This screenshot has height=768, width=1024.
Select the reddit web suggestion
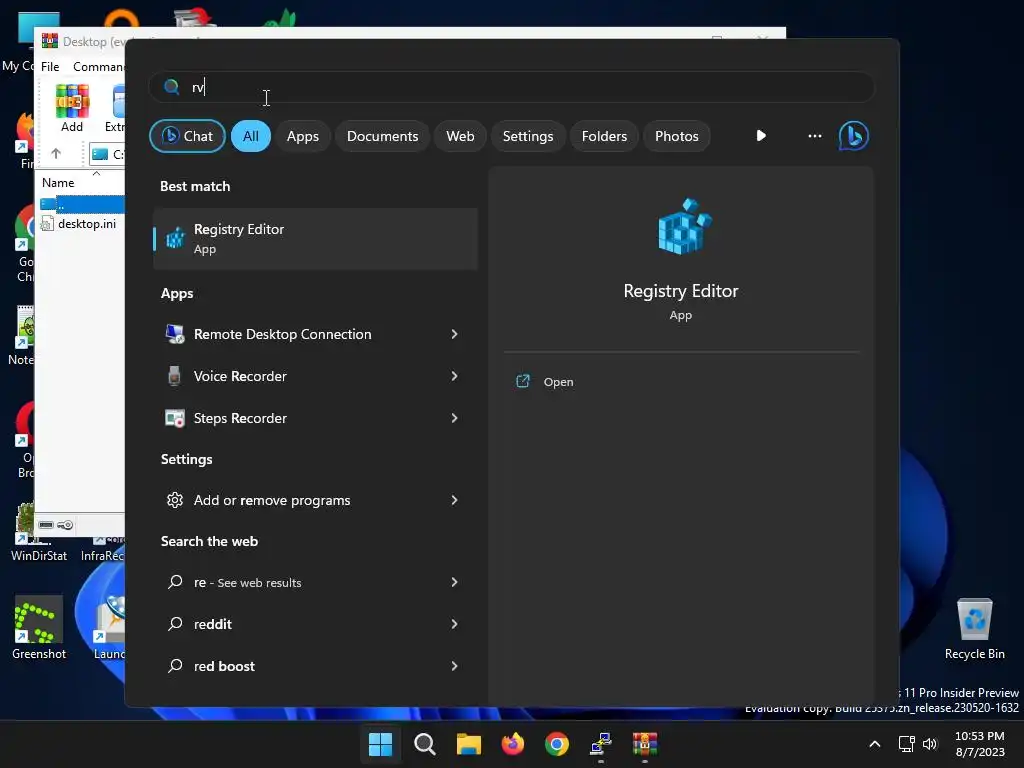[x=315, y=624]
